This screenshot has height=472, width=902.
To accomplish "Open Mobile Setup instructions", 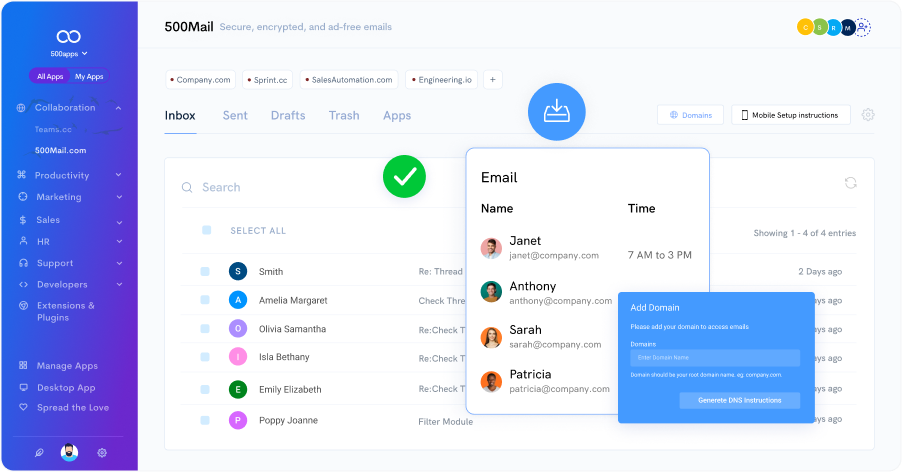I will pyautogui.click(x=790, y=115).
